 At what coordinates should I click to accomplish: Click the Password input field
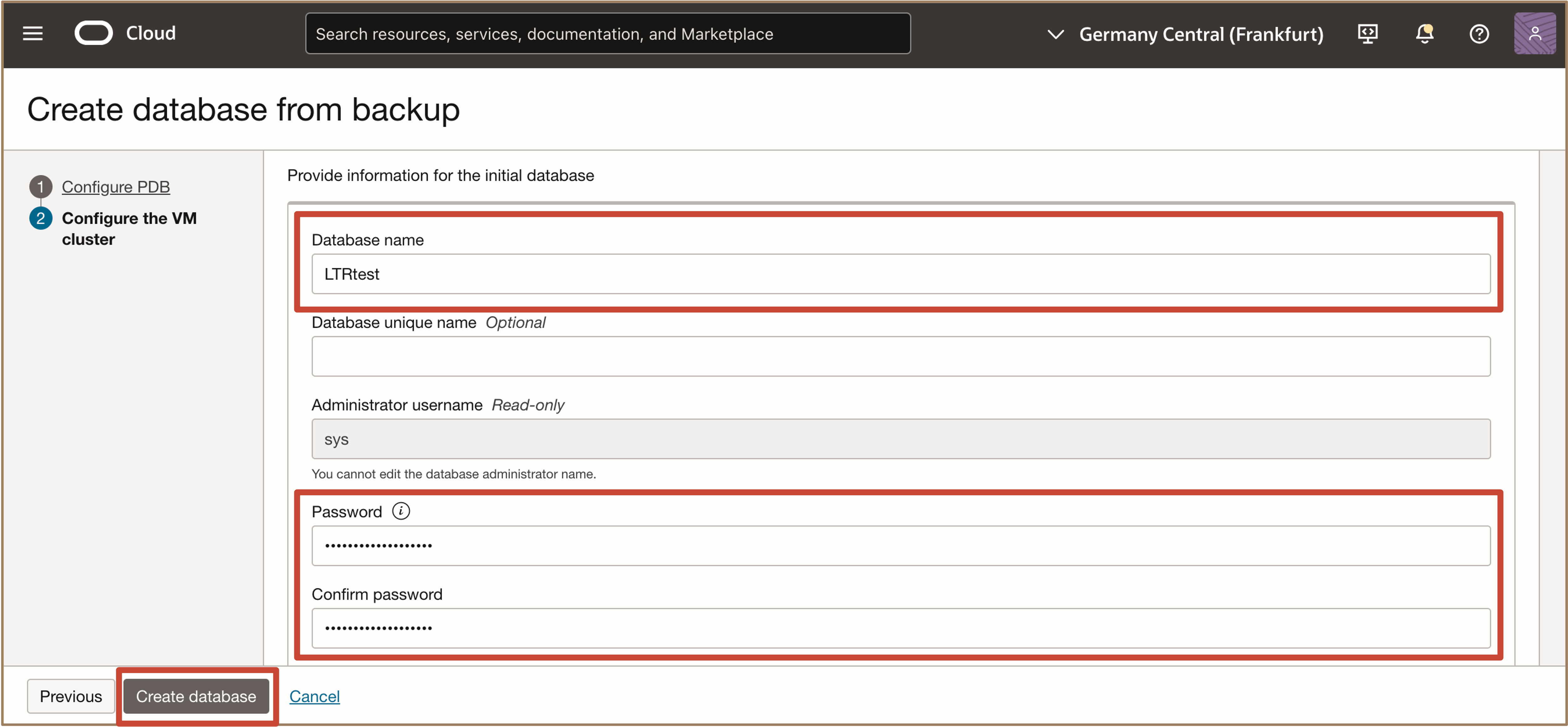pos(901,546)
